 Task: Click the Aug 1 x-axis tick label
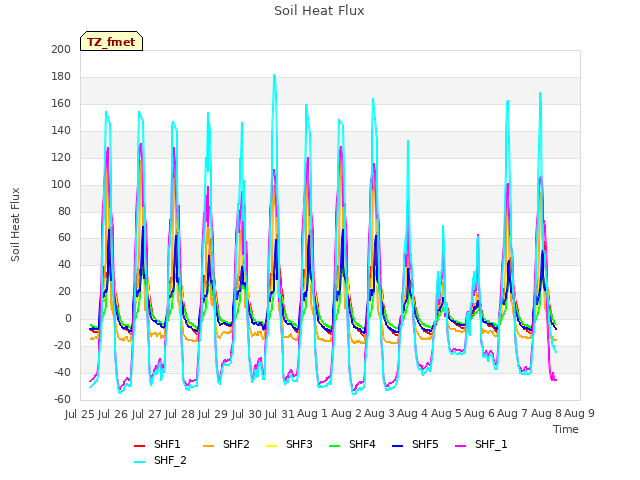tap(313, 414)
